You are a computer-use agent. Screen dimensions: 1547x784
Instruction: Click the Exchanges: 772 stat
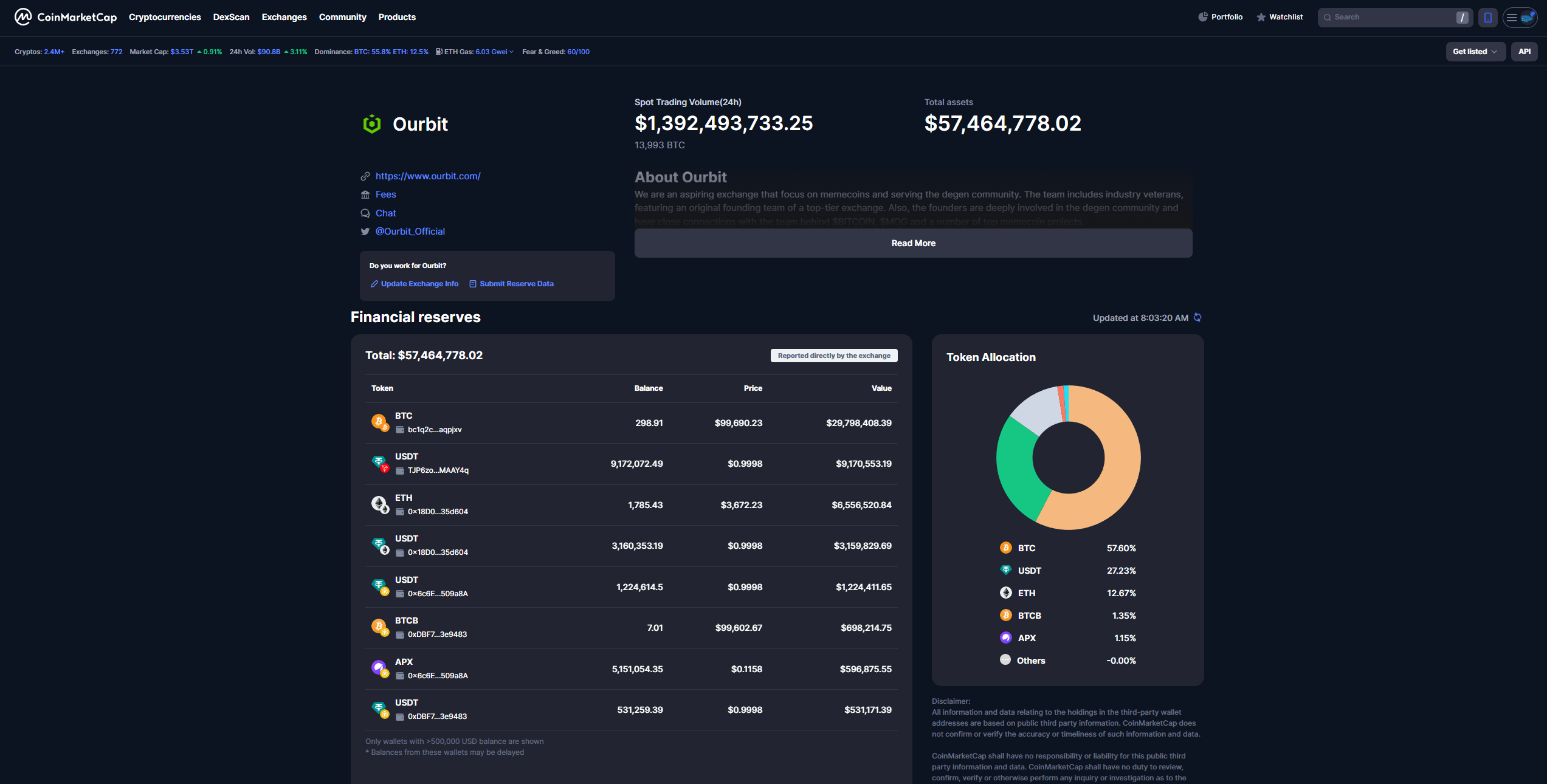[97, 52]
